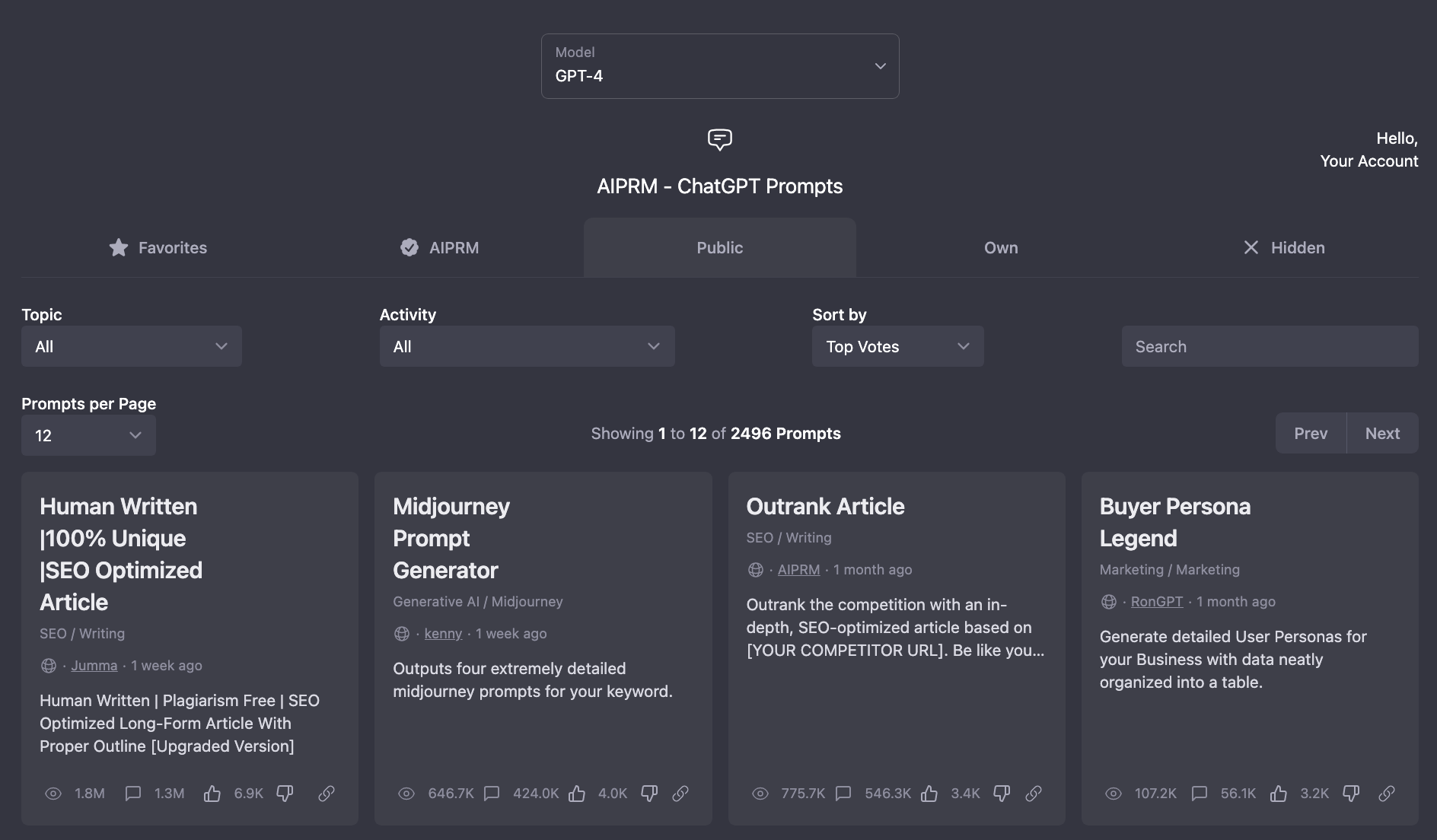Open the Sort by Top Votes dropdown
Image resolution: width=1437 pixels, height=840 pixels.
(898, 346)
